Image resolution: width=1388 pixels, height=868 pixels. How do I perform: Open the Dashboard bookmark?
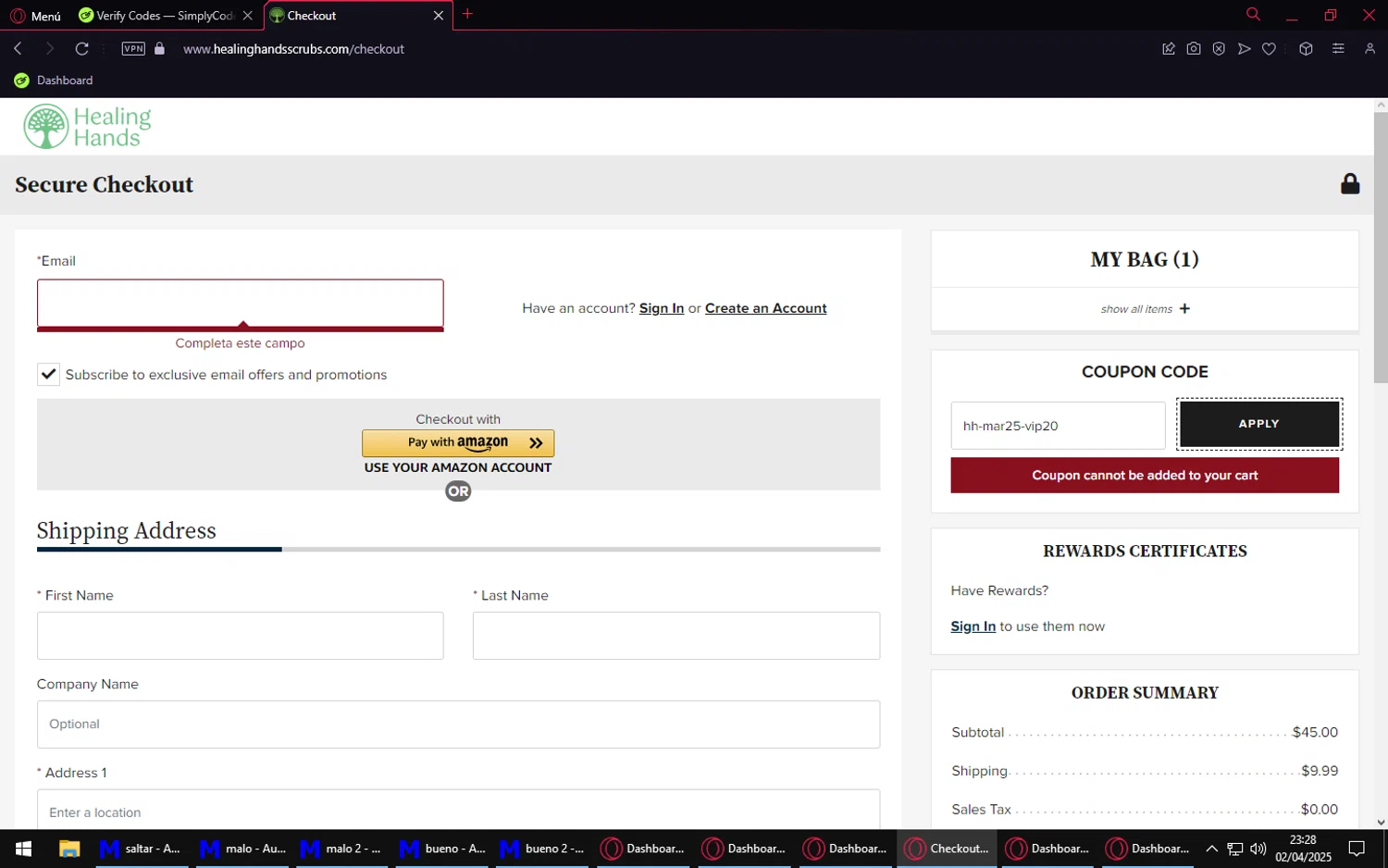54,81
